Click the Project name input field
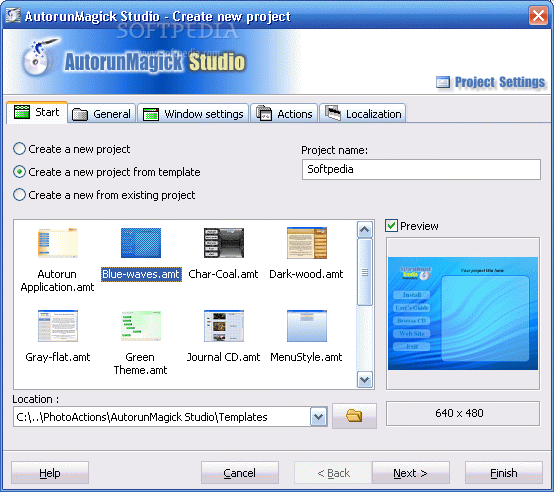 point(421,169)
